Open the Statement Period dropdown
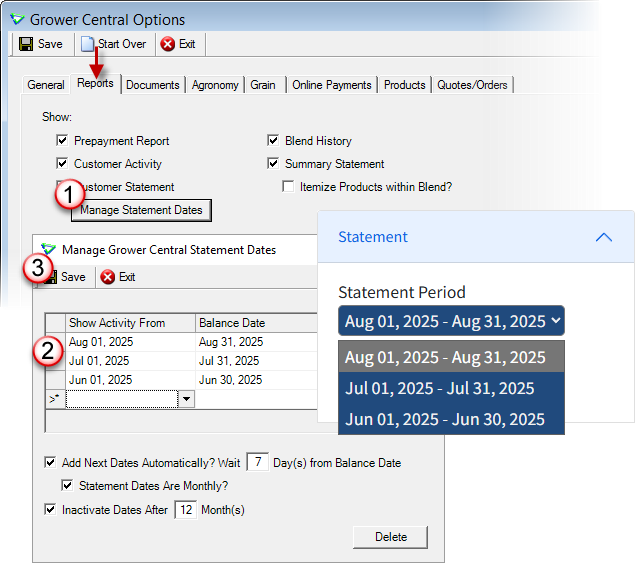The height and width of the screenshot is (563, 635). pyautogui.click(x=451, y=321)
